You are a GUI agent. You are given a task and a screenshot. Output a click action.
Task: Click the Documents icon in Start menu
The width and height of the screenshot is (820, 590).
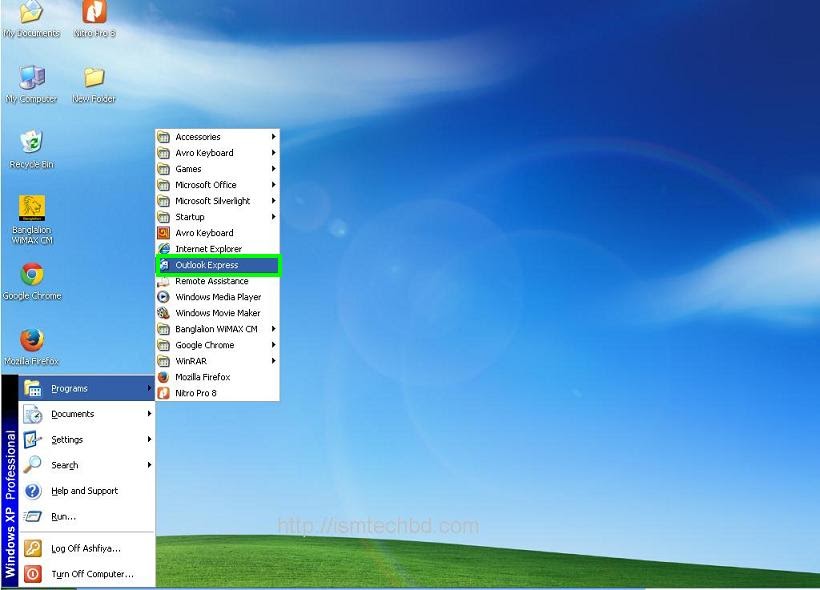[32, 414]
